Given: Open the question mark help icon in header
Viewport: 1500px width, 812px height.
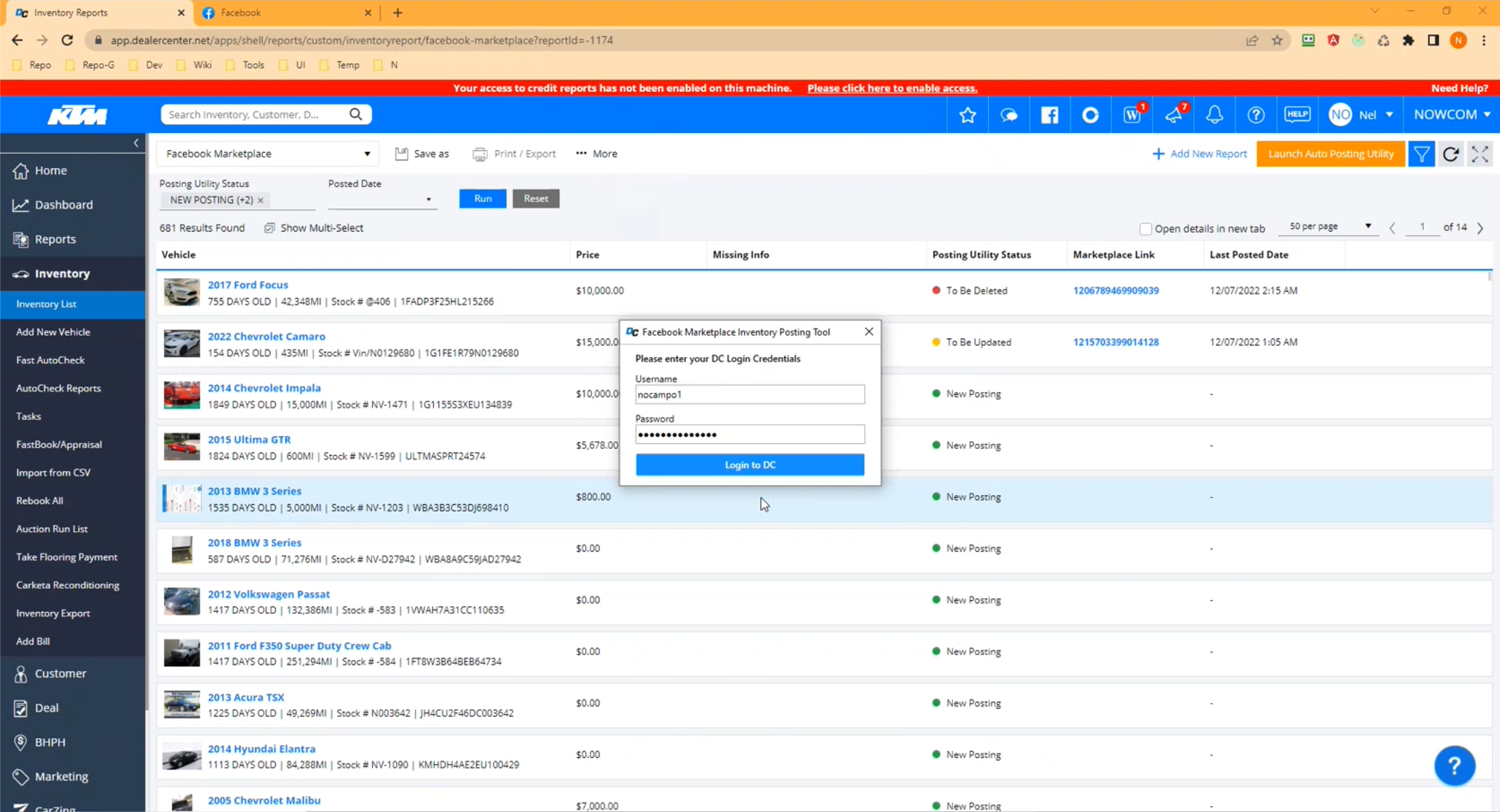Looking at the screenshot, I should tap(1255, 115).
